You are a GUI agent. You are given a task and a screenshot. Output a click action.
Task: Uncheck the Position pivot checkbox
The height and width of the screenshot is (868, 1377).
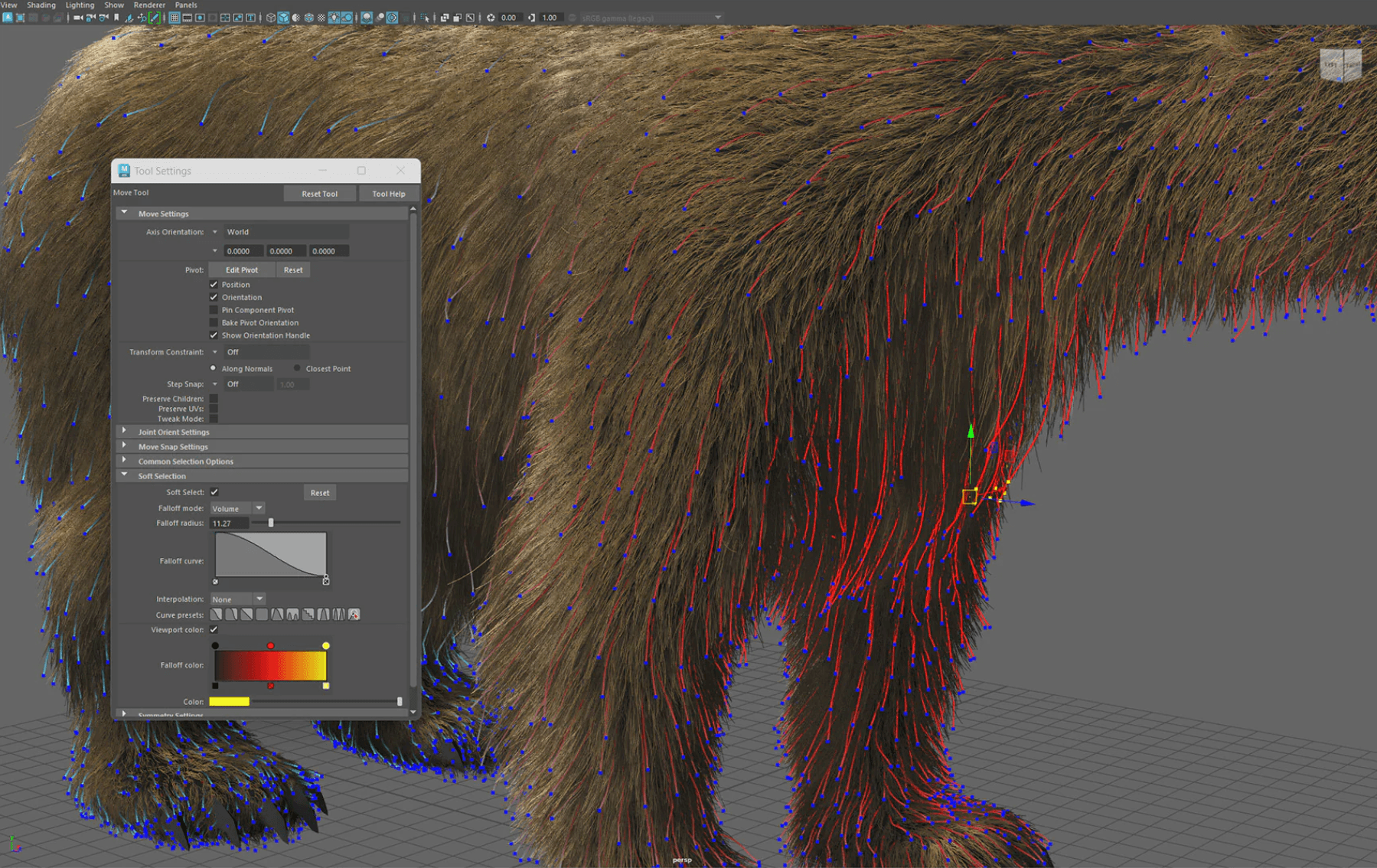point(214,284)
